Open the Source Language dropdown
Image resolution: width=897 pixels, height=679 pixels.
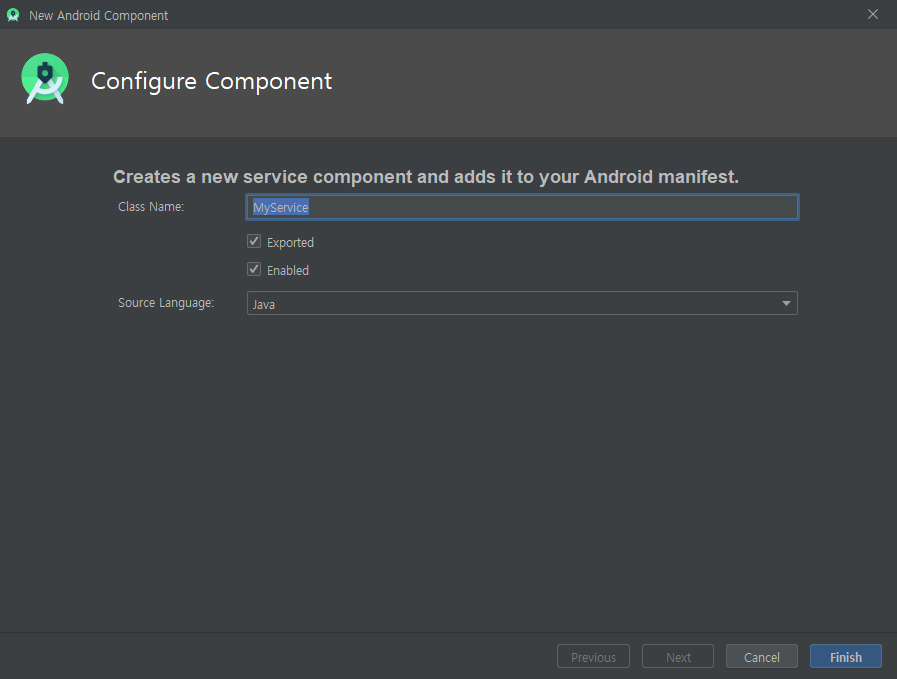click(522, 303)
